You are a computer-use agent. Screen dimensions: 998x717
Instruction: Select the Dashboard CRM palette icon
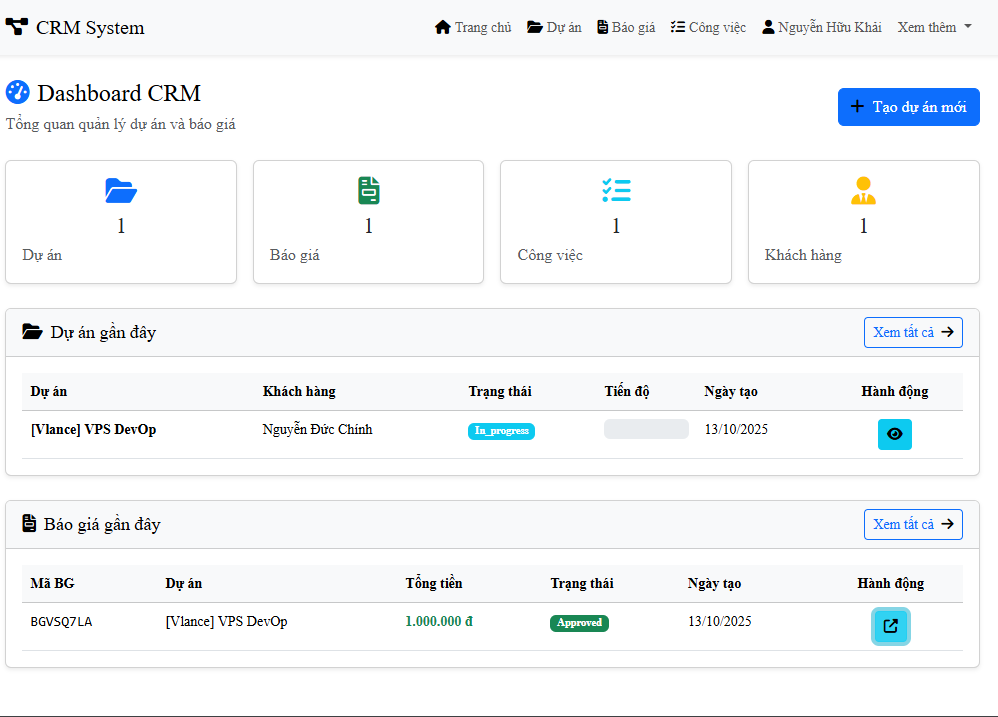pos(17,92)
